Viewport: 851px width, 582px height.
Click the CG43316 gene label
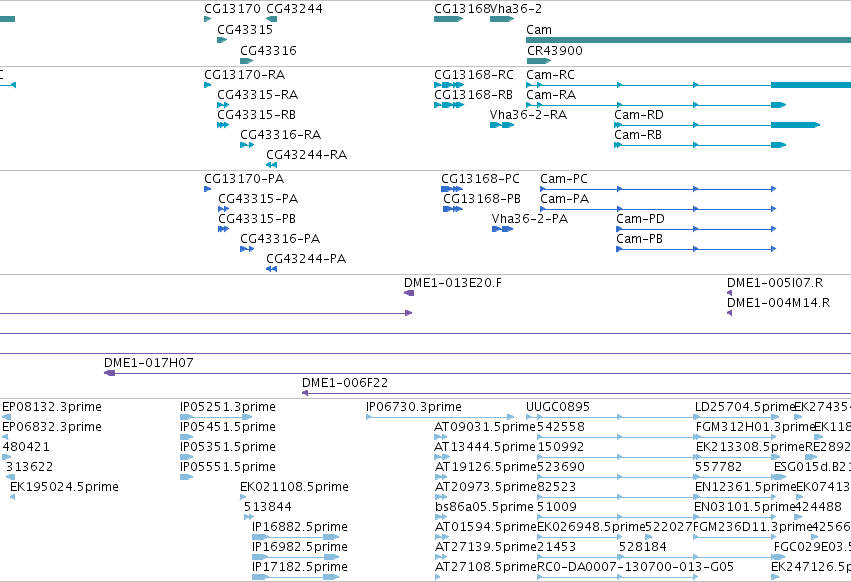pyautogui.click(x=268, y=50)
